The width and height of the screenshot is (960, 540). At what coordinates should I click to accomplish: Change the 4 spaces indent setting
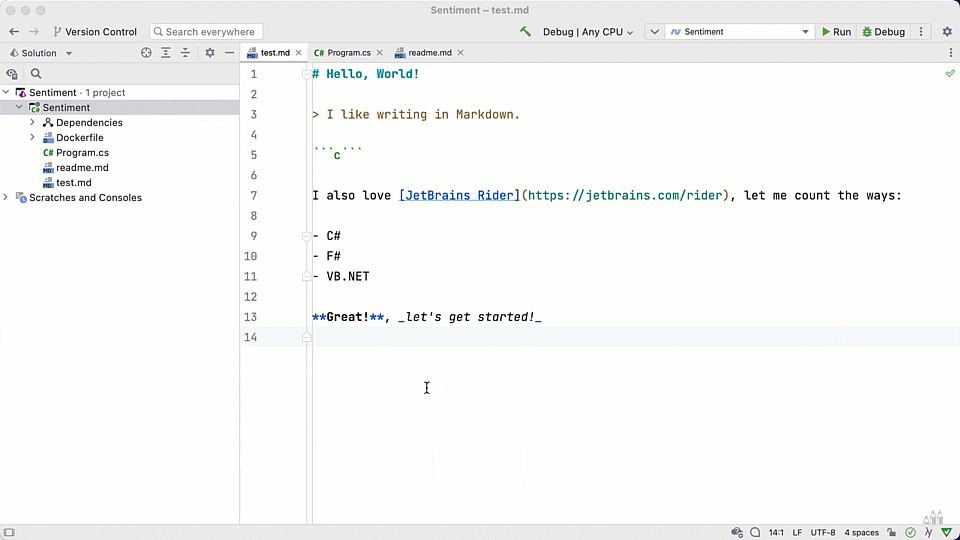(861, 533)
